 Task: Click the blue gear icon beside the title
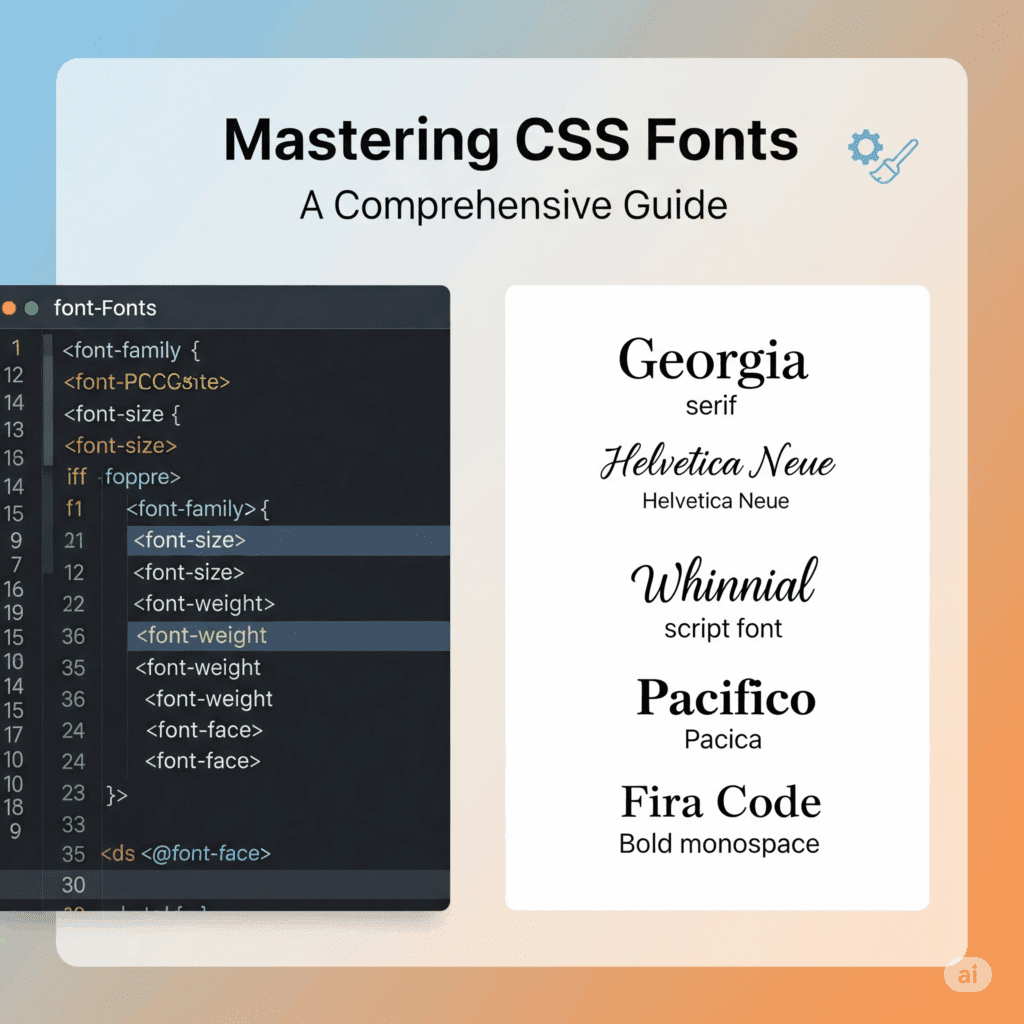coord(864,149)
